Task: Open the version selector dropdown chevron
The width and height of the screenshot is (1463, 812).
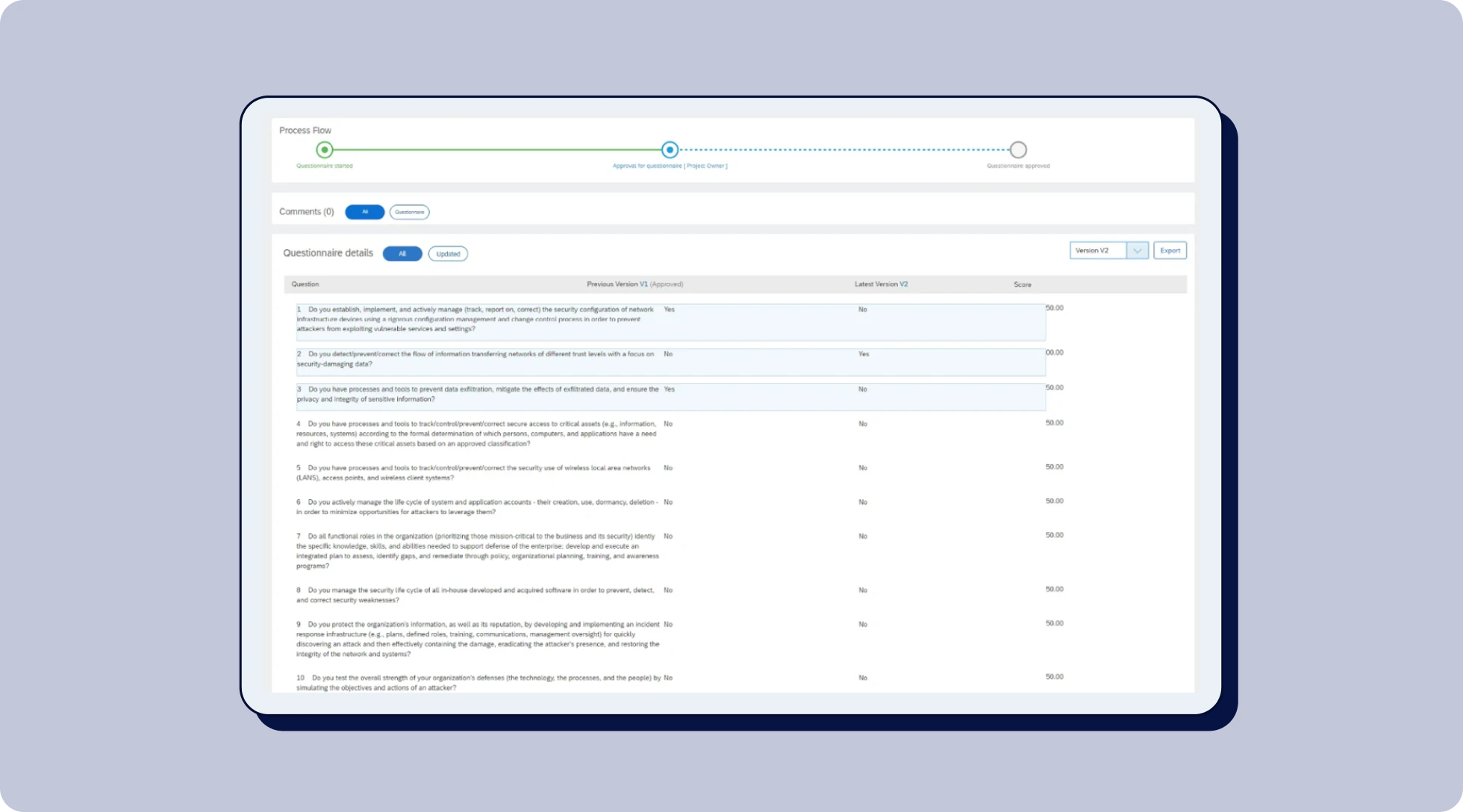Action: (x=1138, y=250)
